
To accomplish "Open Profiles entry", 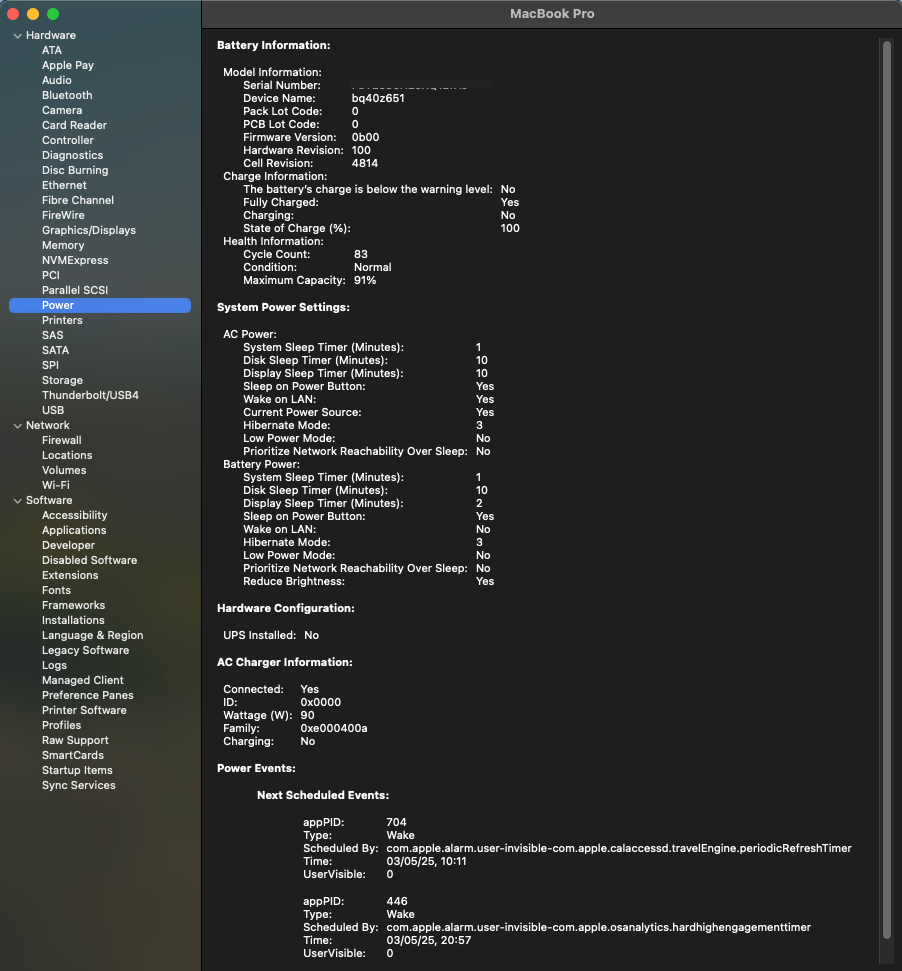I will point(61,725).
